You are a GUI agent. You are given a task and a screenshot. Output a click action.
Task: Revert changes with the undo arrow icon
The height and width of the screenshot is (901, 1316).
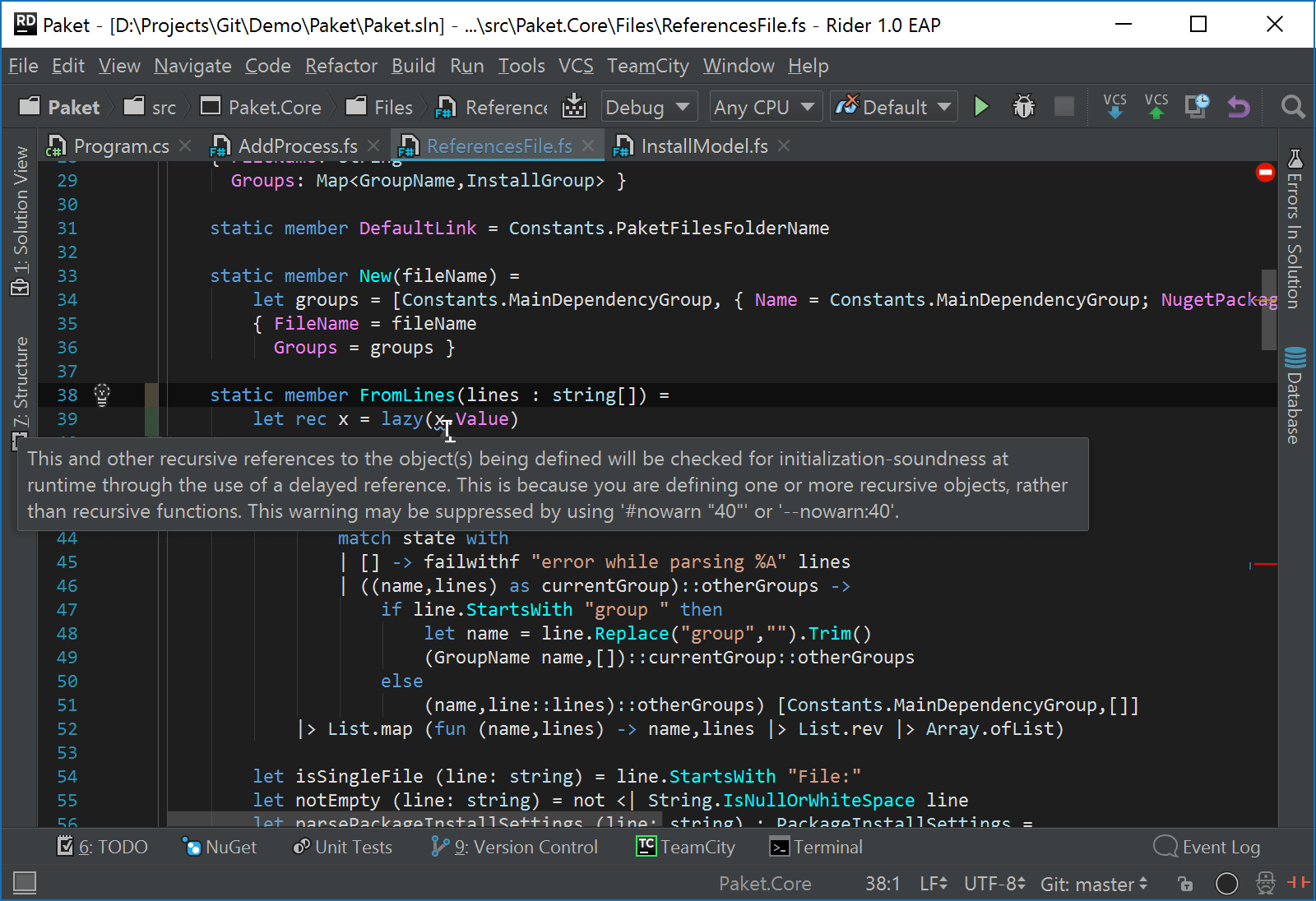pos(1238,107)
